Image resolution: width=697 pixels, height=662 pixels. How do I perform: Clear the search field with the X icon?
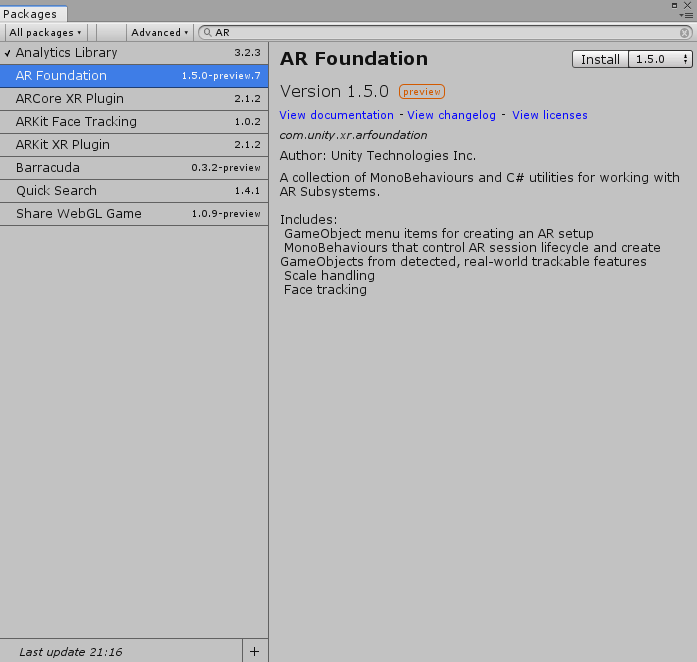click(x=685, y=32)
